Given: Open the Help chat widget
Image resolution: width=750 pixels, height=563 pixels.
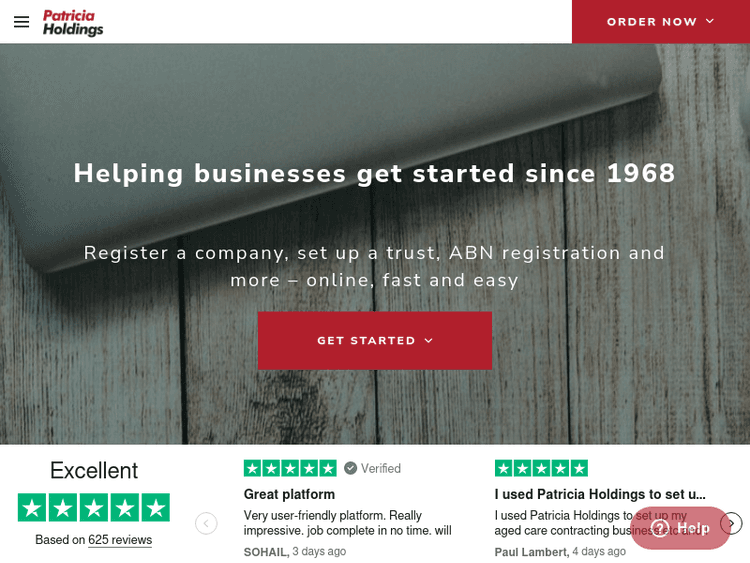Looking at the screenshot, I should point(681,528).
